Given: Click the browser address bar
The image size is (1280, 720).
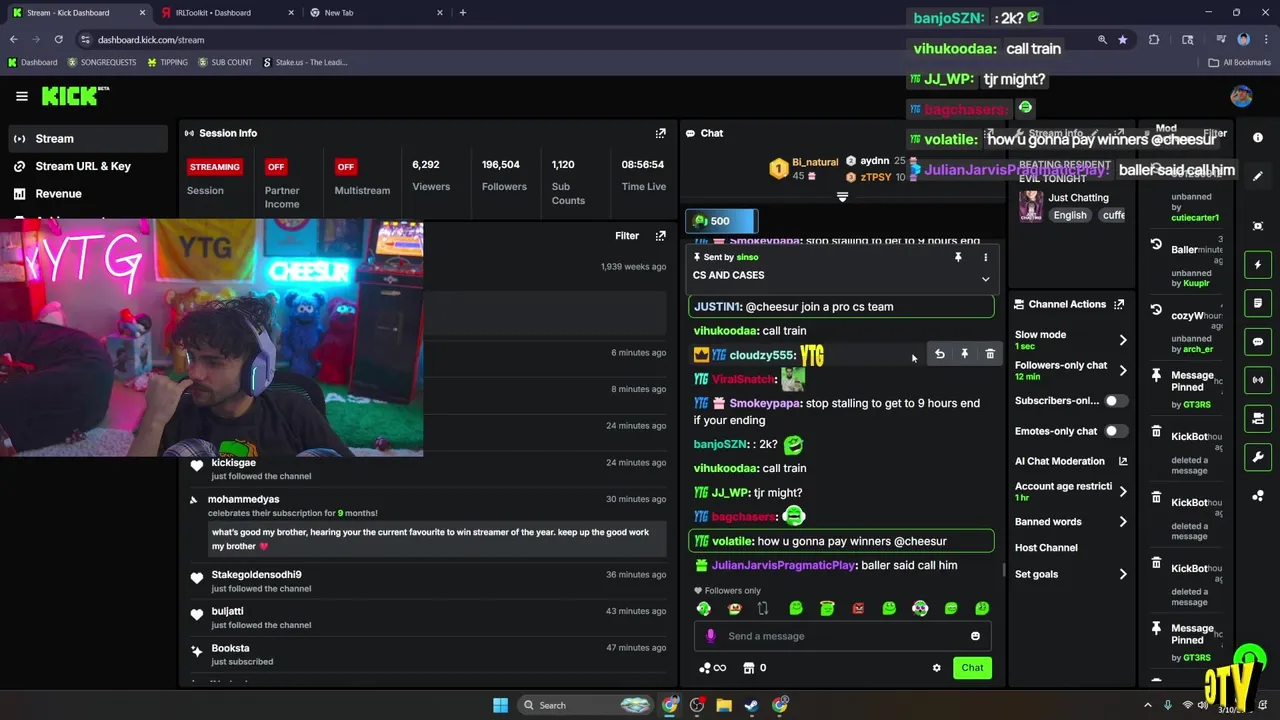Looking at the screenshot, I should tap(590, 39).
